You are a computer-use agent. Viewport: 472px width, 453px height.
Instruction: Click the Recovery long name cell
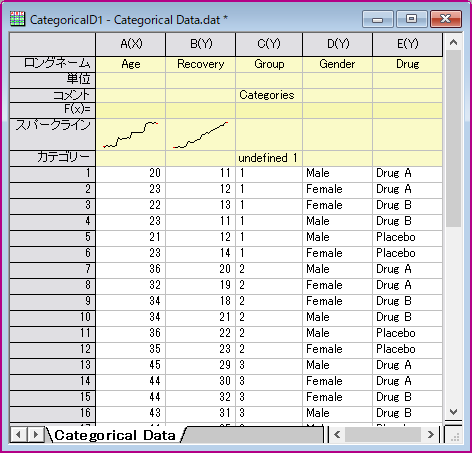tap(201, 64)
